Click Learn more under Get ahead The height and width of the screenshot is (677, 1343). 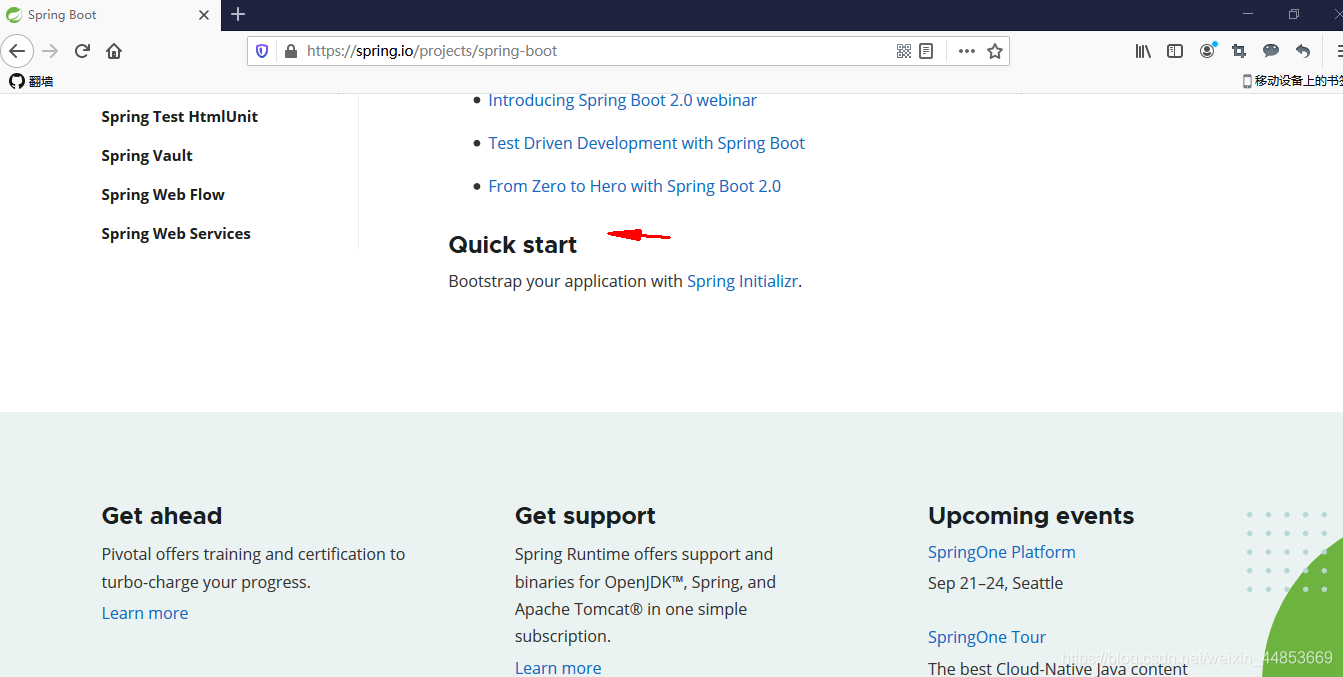click(x=145, y=613)
